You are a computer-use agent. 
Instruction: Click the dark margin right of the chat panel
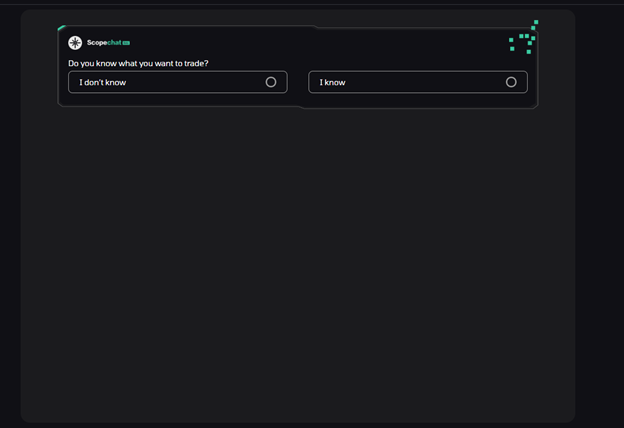[x=599, y=215]
